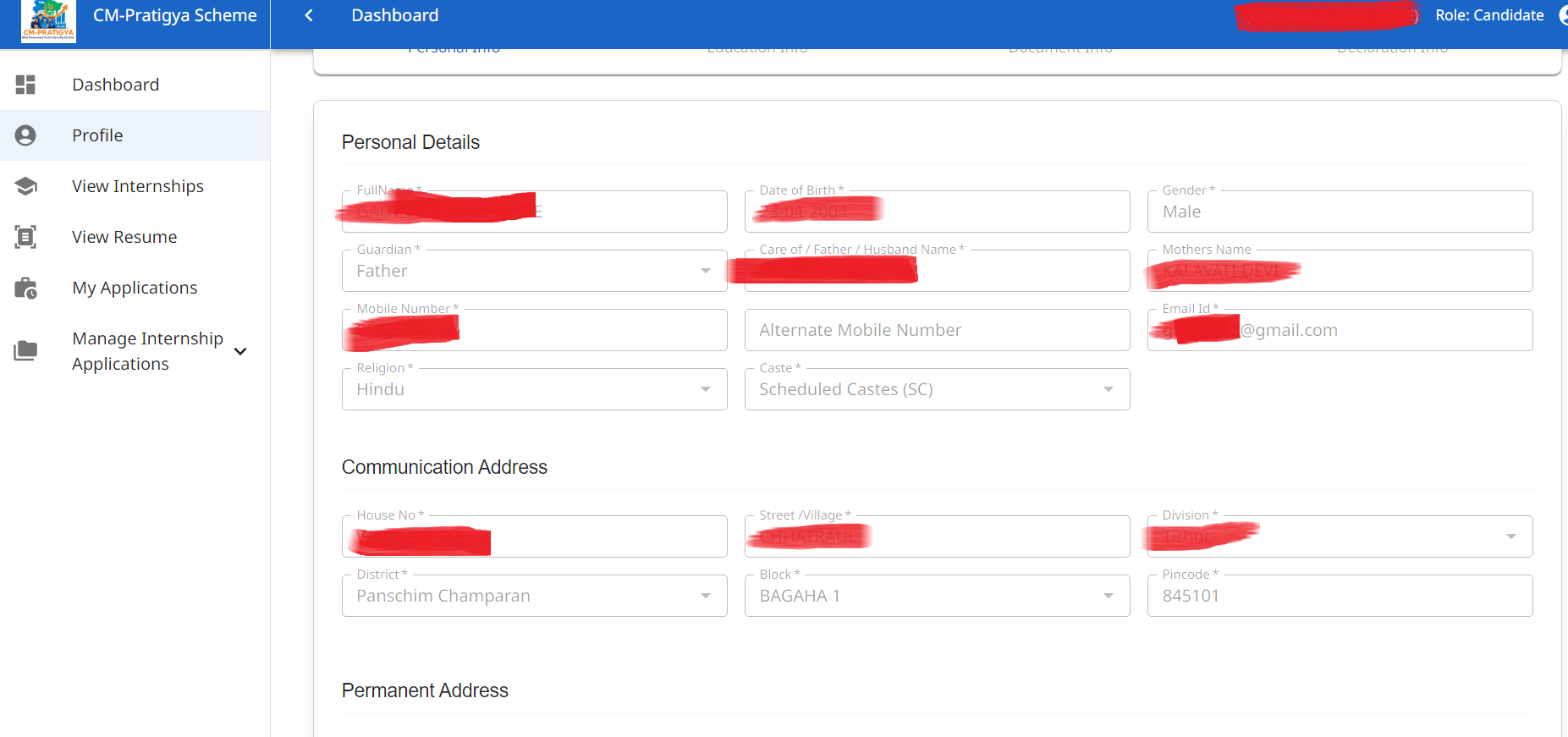Click the CM-Pratigya logo icon
This screenshot has height=737, width=1568.
coord(48,20)
